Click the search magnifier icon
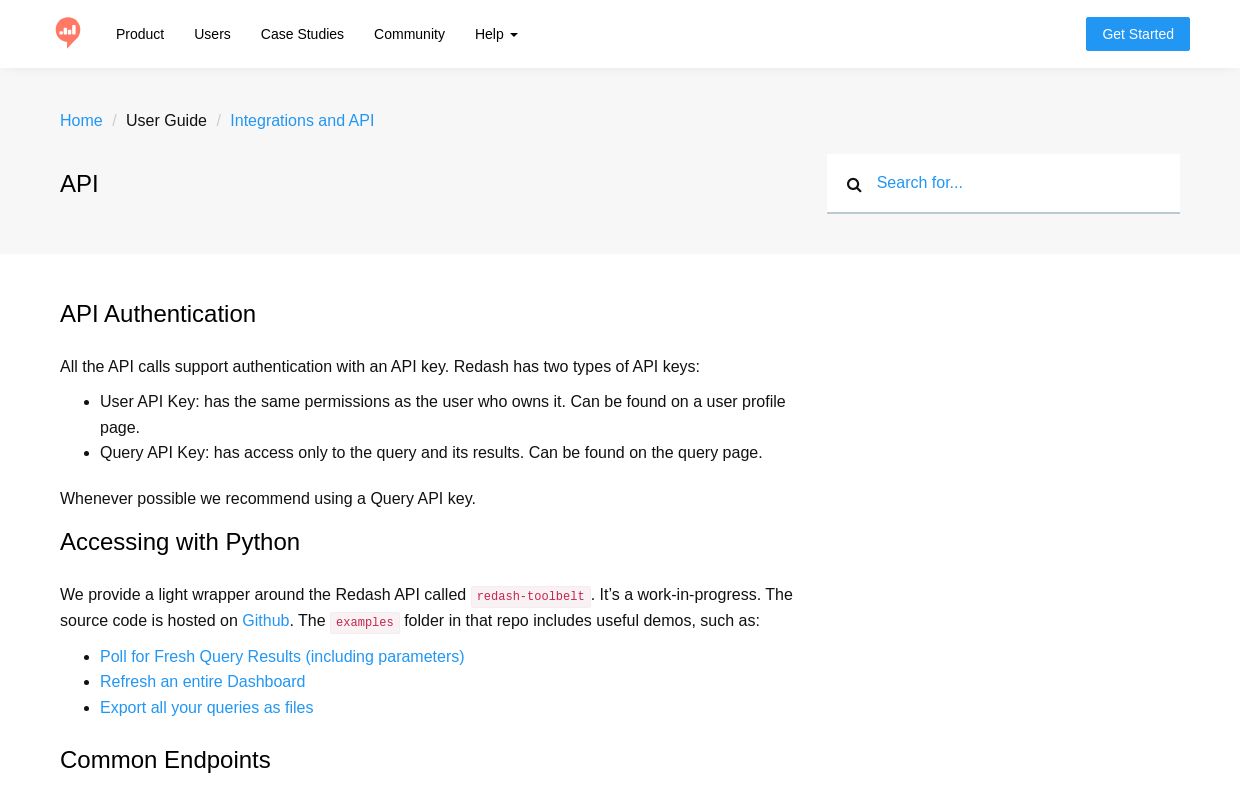The image size is (1240, 800). tap(854, 185)
